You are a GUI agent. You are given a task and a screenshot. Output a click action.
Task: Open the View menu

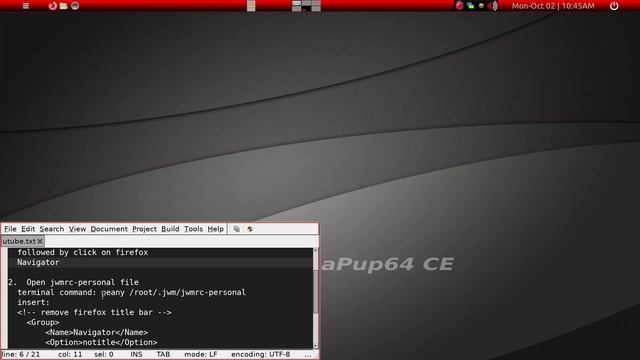pyautogui.click(x=77, y=229)
